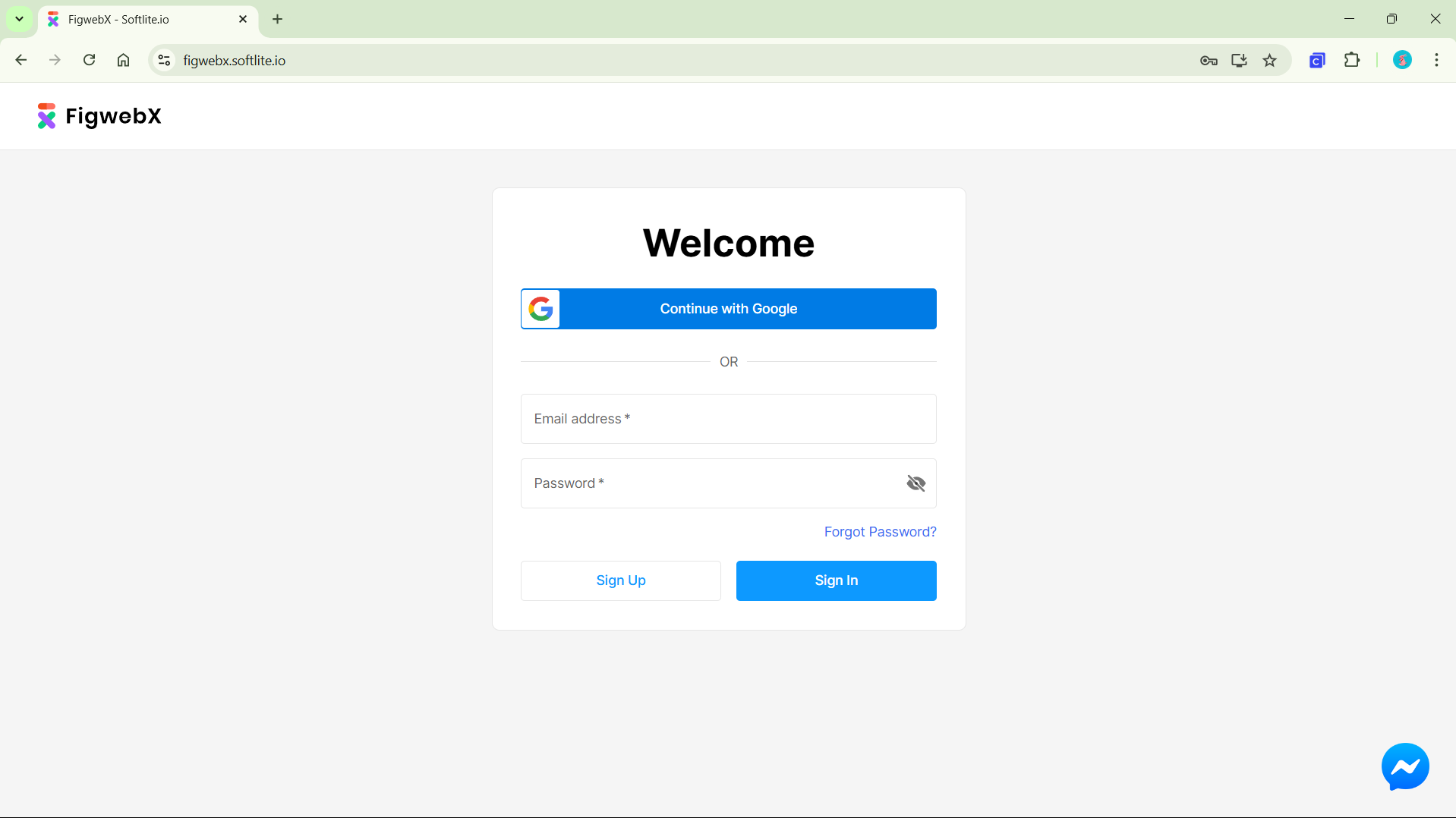Open the tab search dropdown arrow
The height and width of the screenshot is (818, 1456).
pyautogui.click(x=19, y=19)
